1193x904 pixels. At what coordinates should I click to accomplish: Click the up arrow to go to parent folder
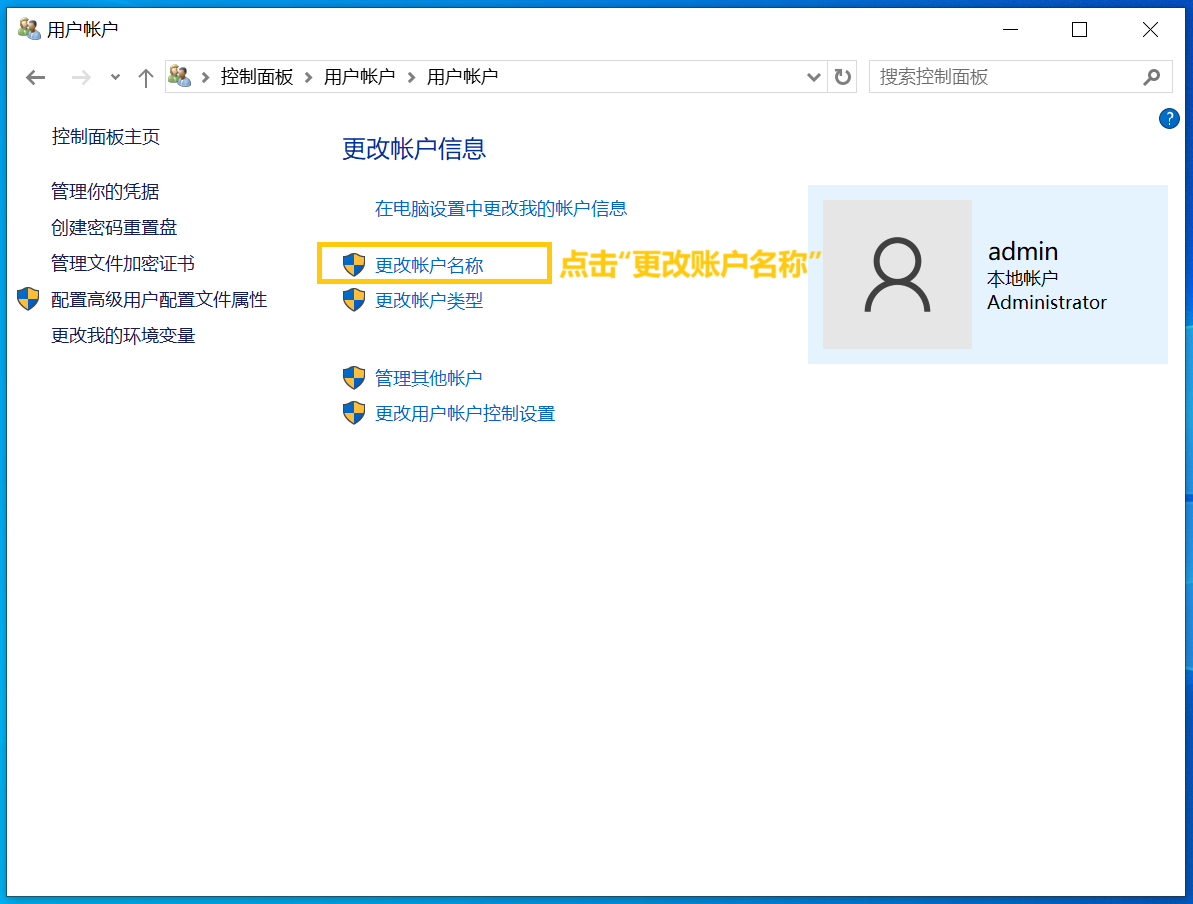145,76
